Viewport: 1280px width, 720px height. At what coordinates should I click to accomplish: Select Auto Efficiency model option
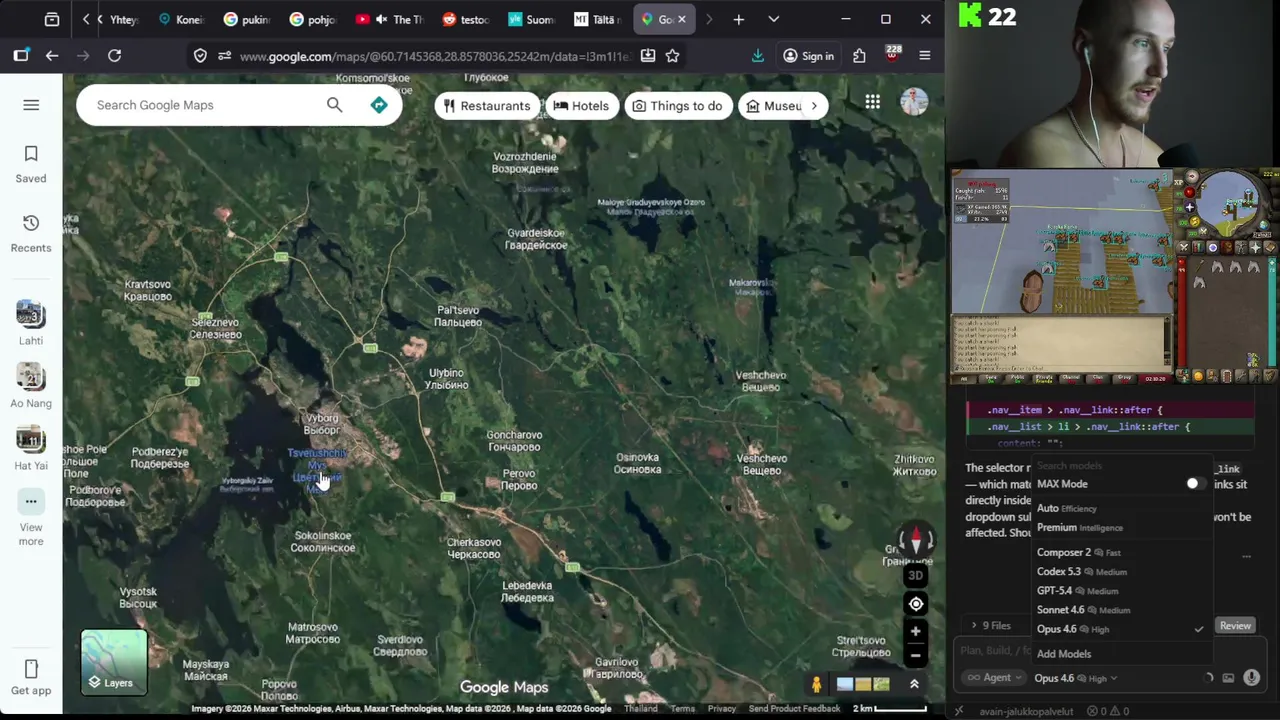click(x=1123, y=508)
